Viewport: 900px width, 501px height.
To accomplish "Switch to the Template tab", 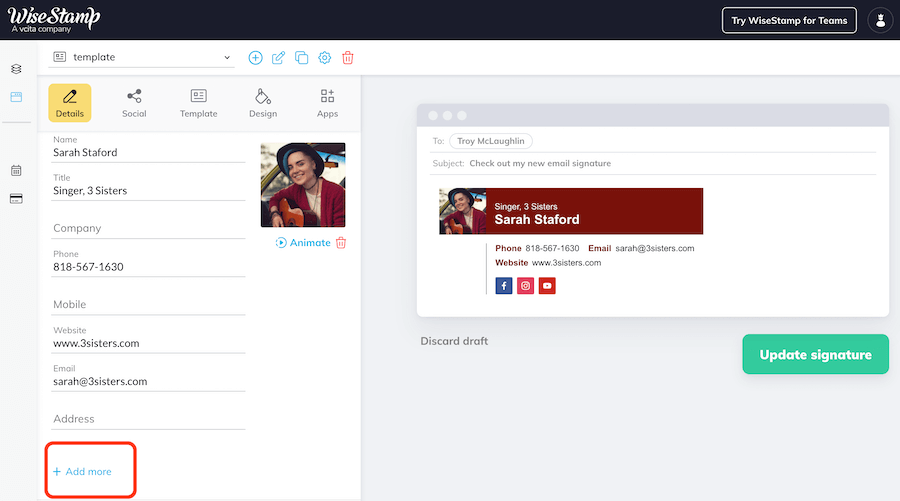I will pyautogui.click(x=199, y=103).
